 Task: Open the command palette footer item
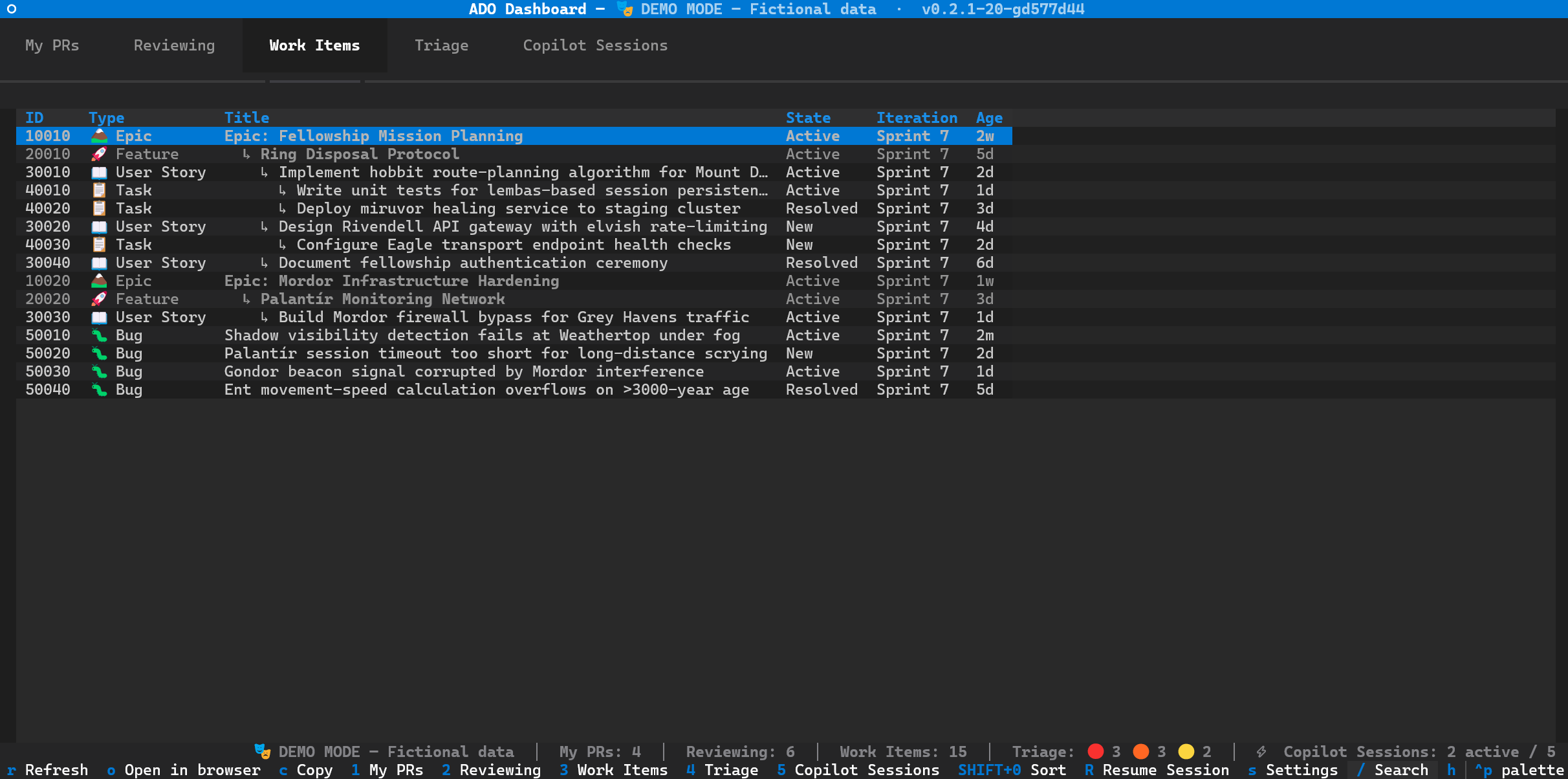click(x=1519, y=770)
